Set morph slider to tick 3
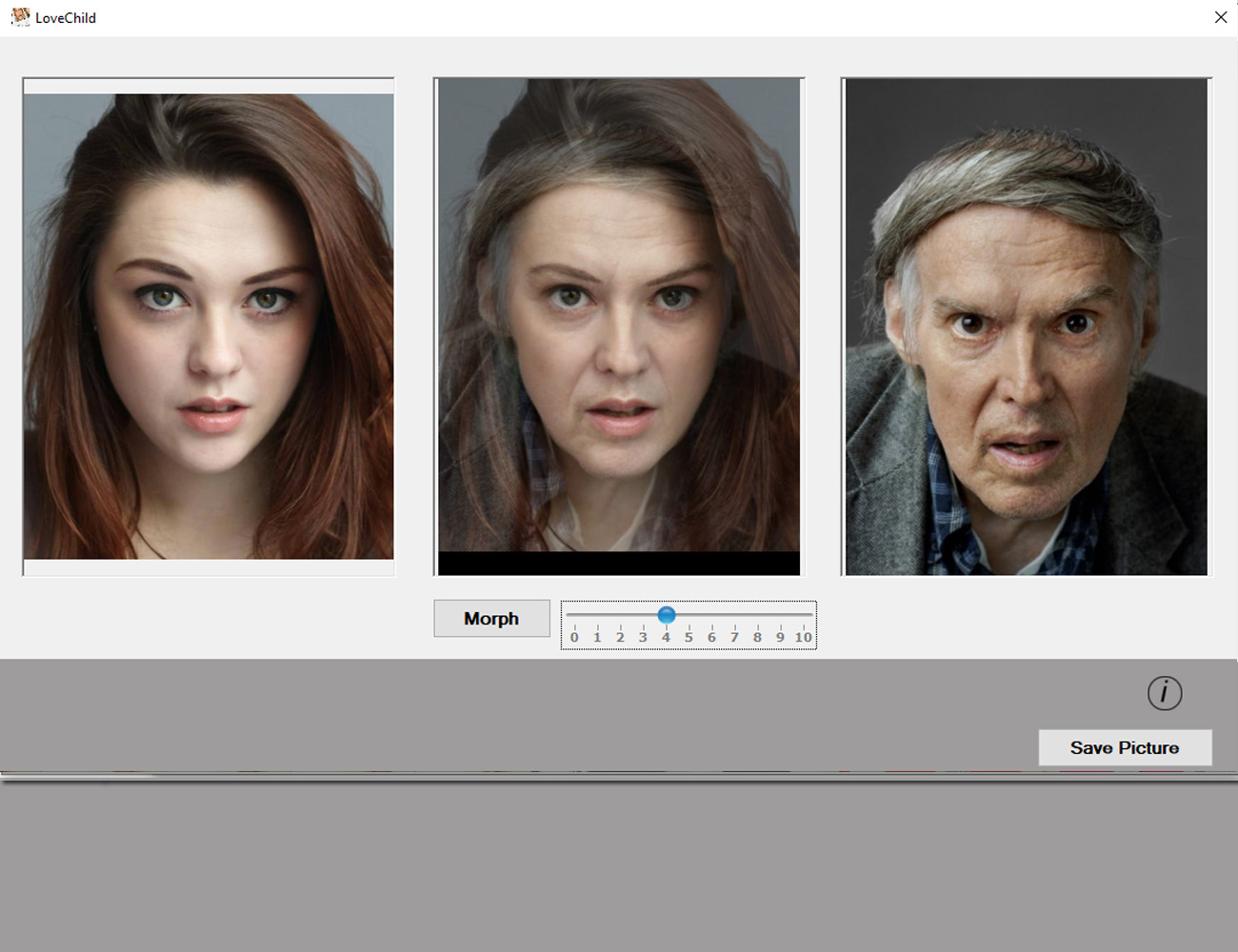 643,615
